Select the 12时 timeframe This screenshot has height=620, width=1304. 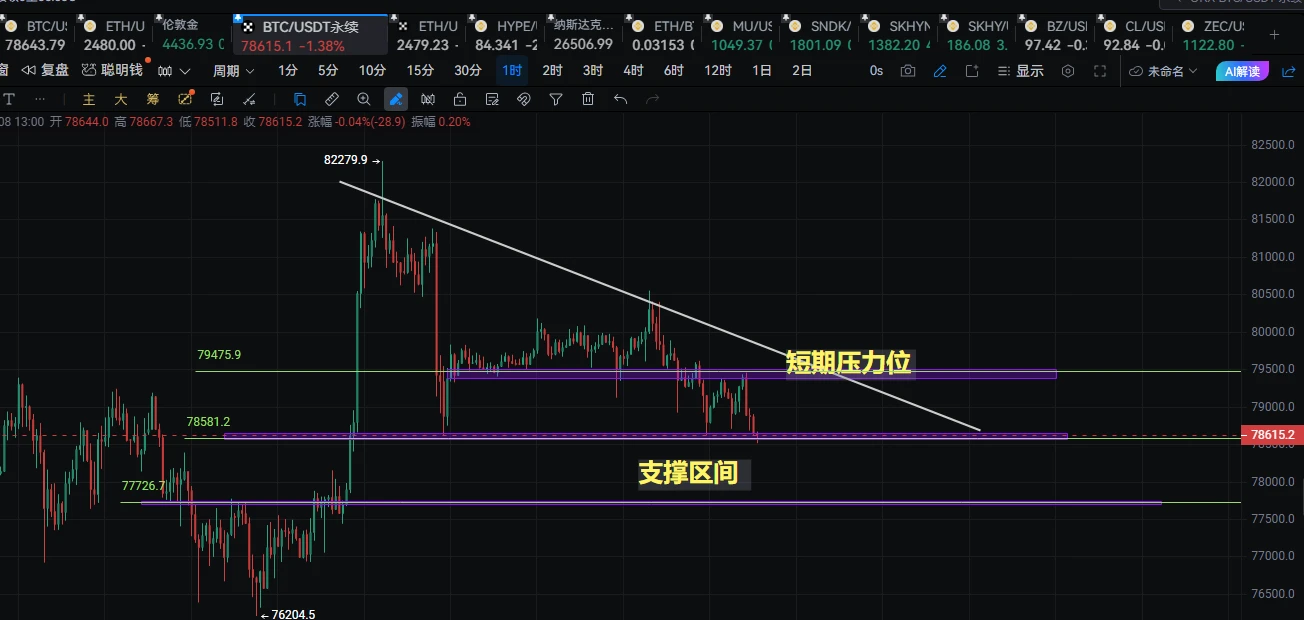coord(717,71)
